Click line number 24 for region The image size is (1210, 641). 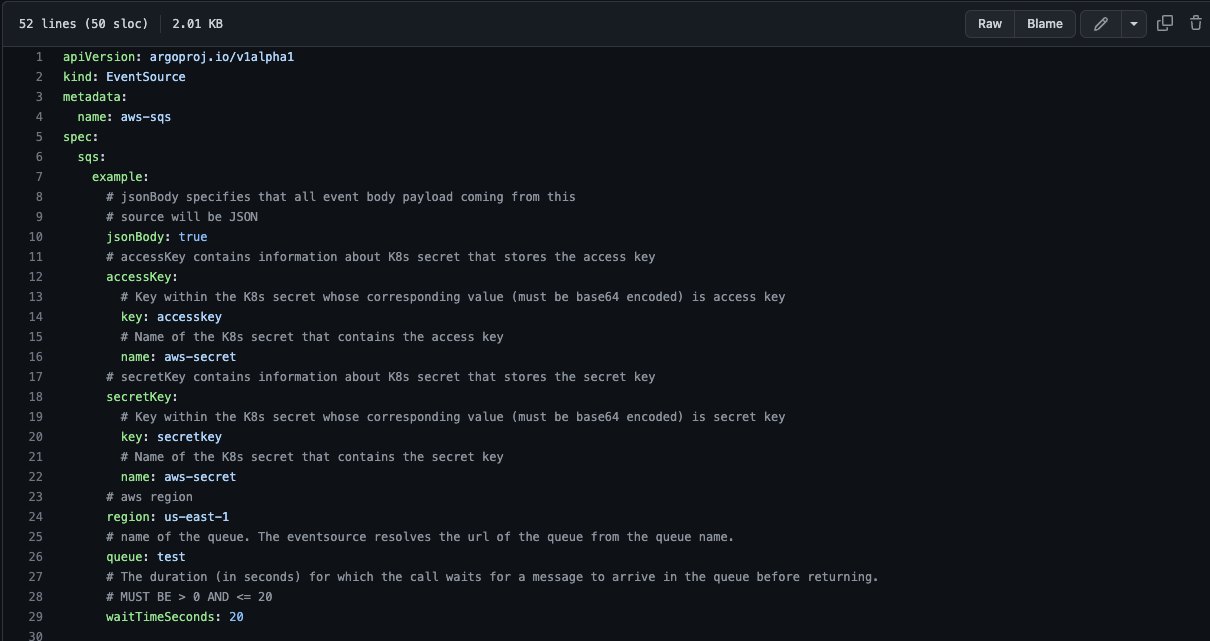coord(36,517)
